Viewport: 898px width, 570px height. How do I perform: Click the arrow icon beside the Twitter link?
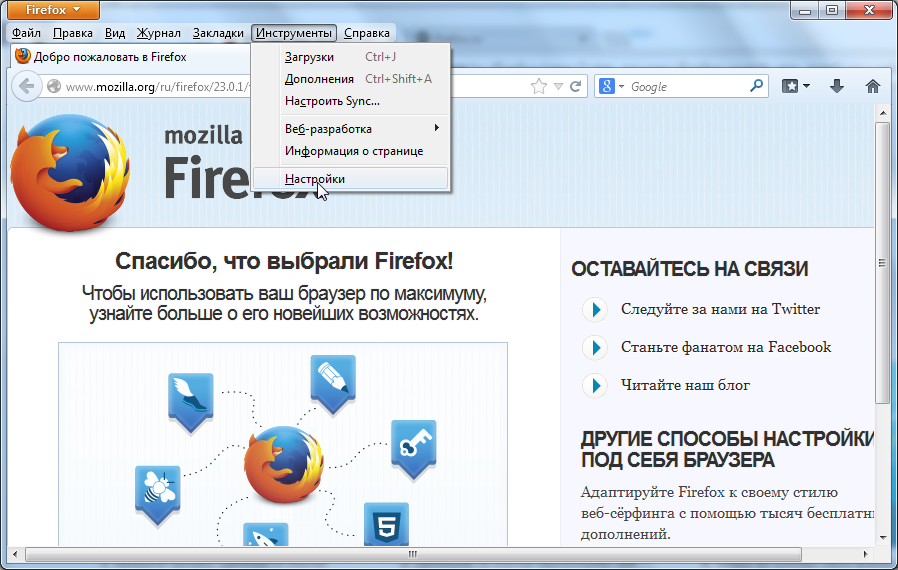(x=596, y=309)
